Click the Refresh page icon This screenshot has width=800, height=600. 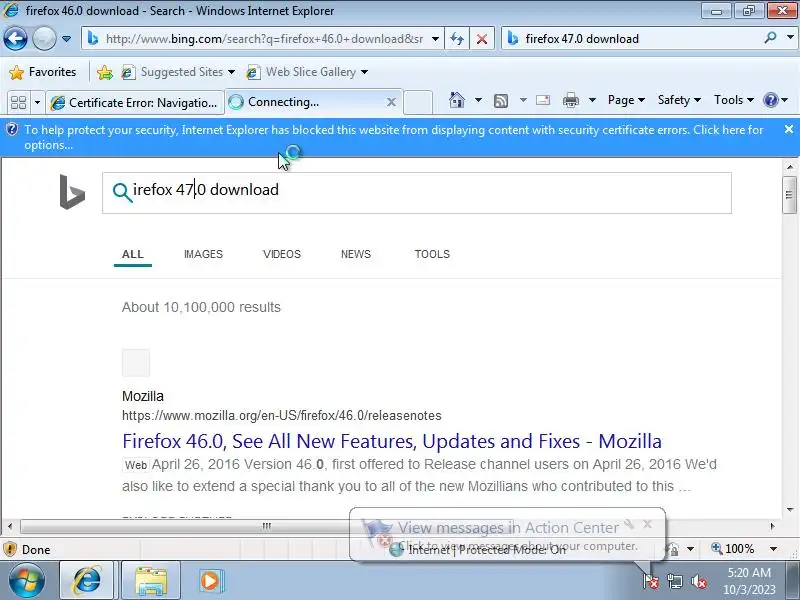[457, 39]
